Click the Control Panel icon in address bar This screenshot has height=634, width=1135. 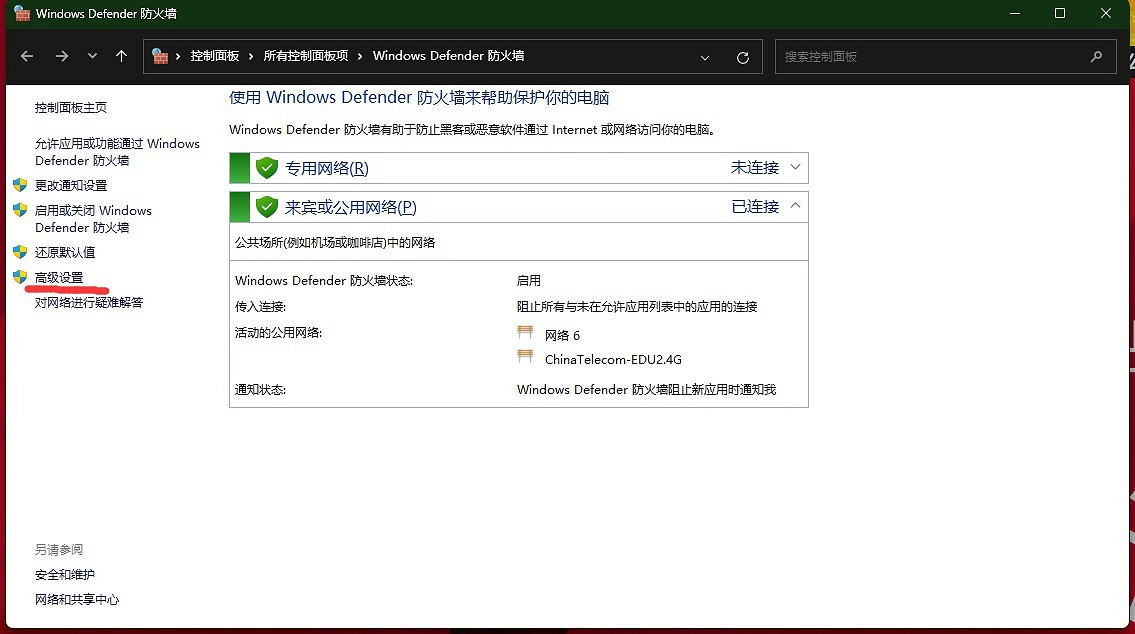coord(160,57)
